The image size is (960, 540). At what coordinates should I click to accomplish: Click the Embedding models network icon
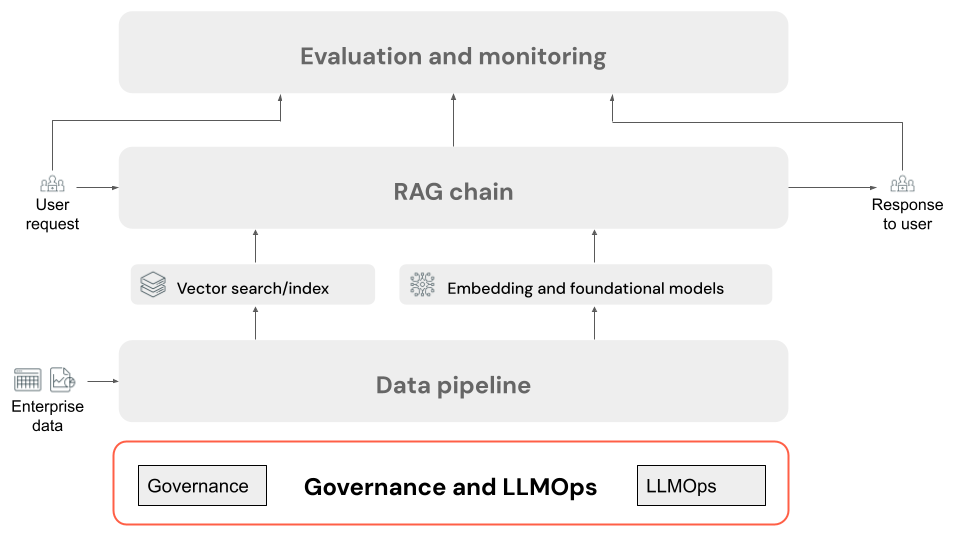(x=423, y=285)
